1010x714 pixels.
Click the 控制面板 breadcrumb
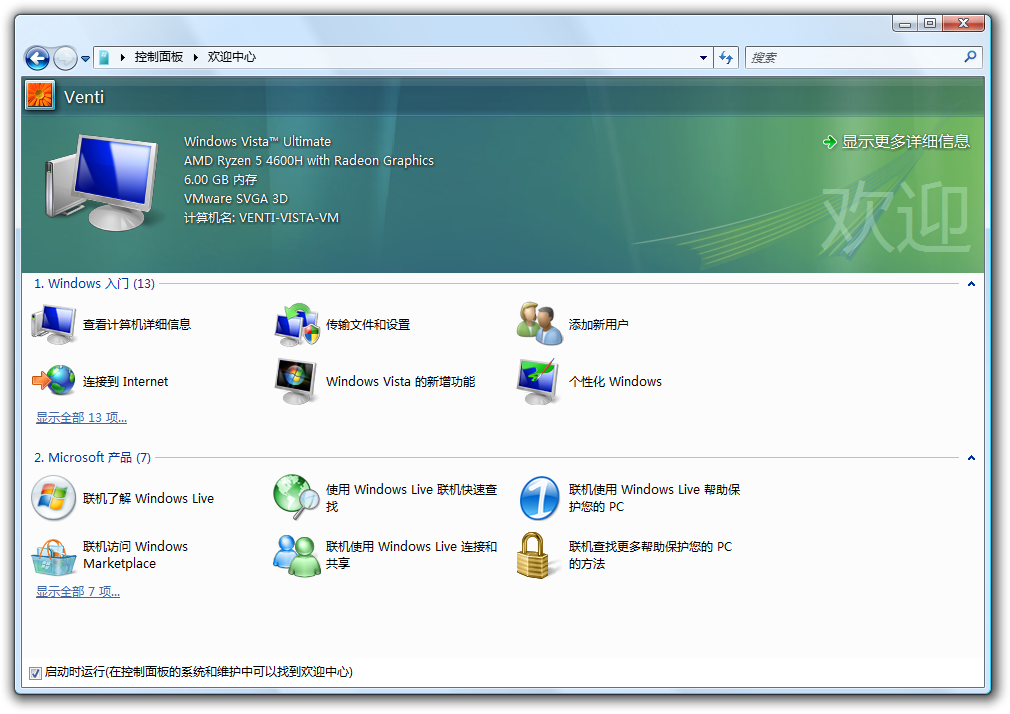158,57
